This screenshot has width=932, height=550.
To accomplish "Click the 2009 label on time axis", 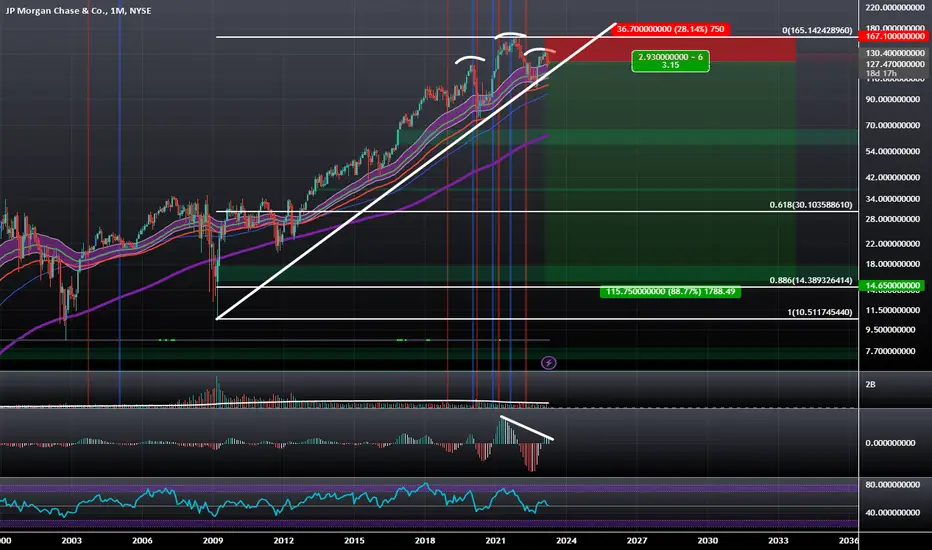I will pos(213,540).
